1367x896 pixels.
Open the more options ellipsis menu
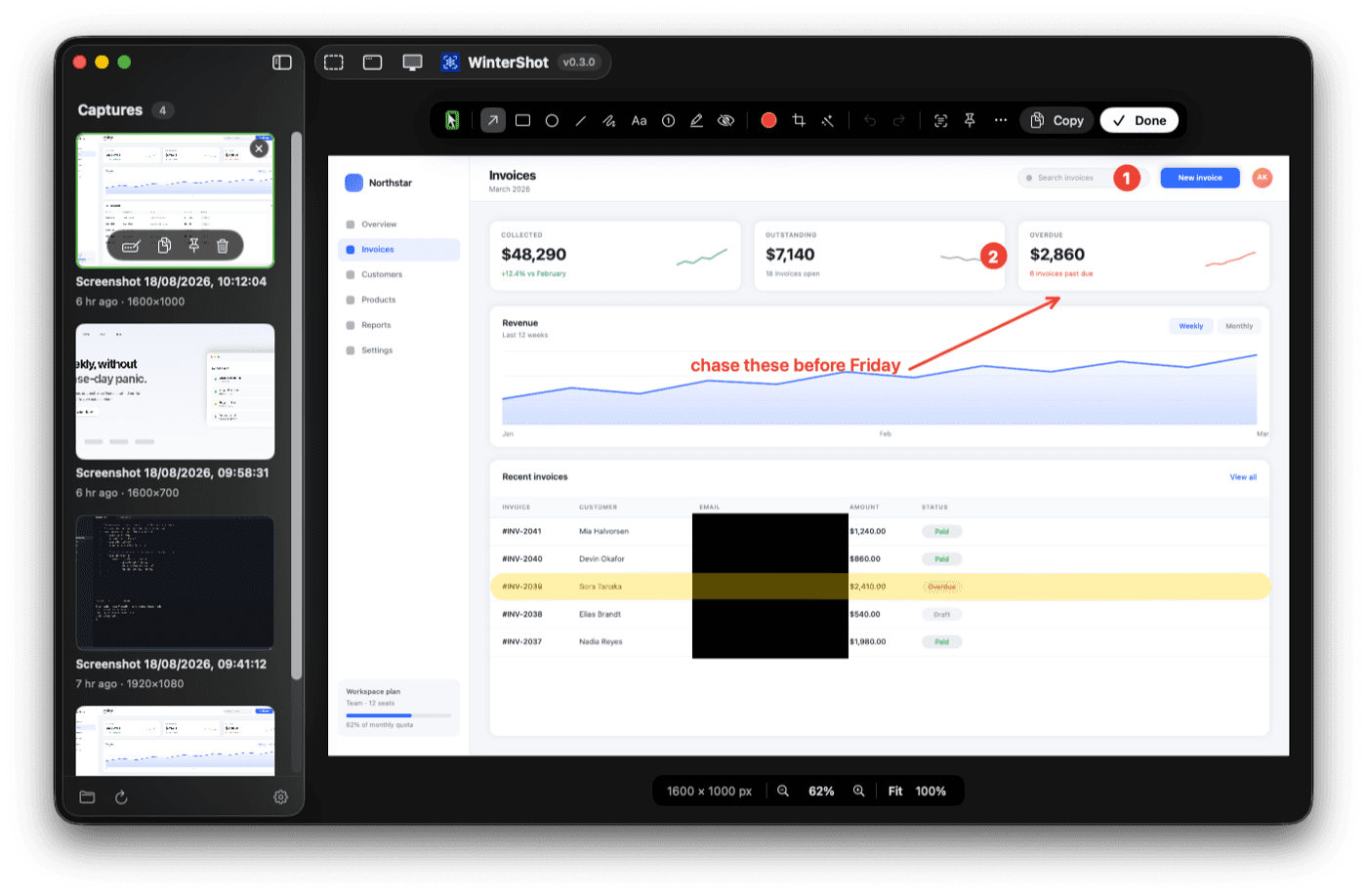1000,120
